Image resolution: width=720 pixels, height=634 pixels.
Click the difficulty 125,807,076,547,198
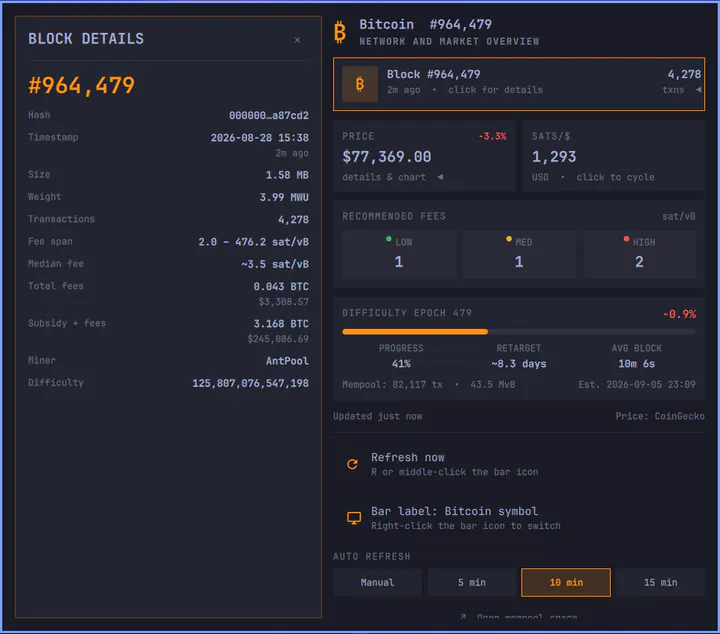click(x=250, y=383)
